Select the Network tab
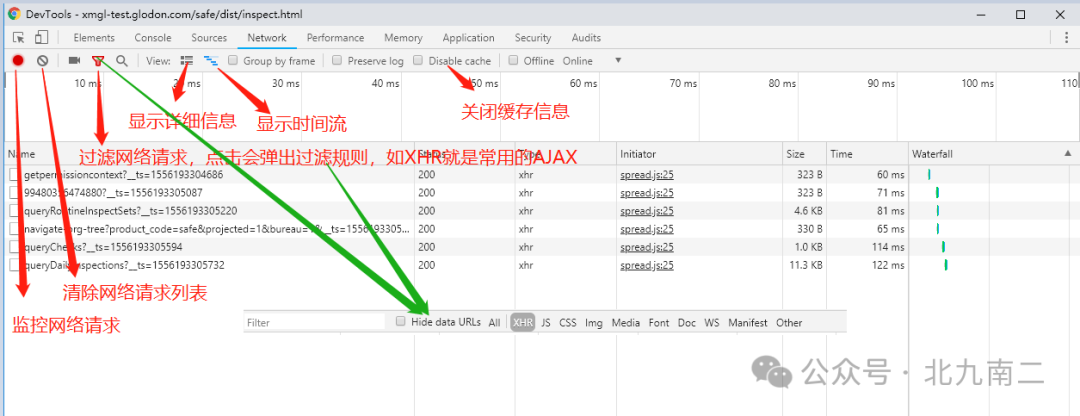The width and height of the screenshot is (1080, 416). [x=267, y=38]
